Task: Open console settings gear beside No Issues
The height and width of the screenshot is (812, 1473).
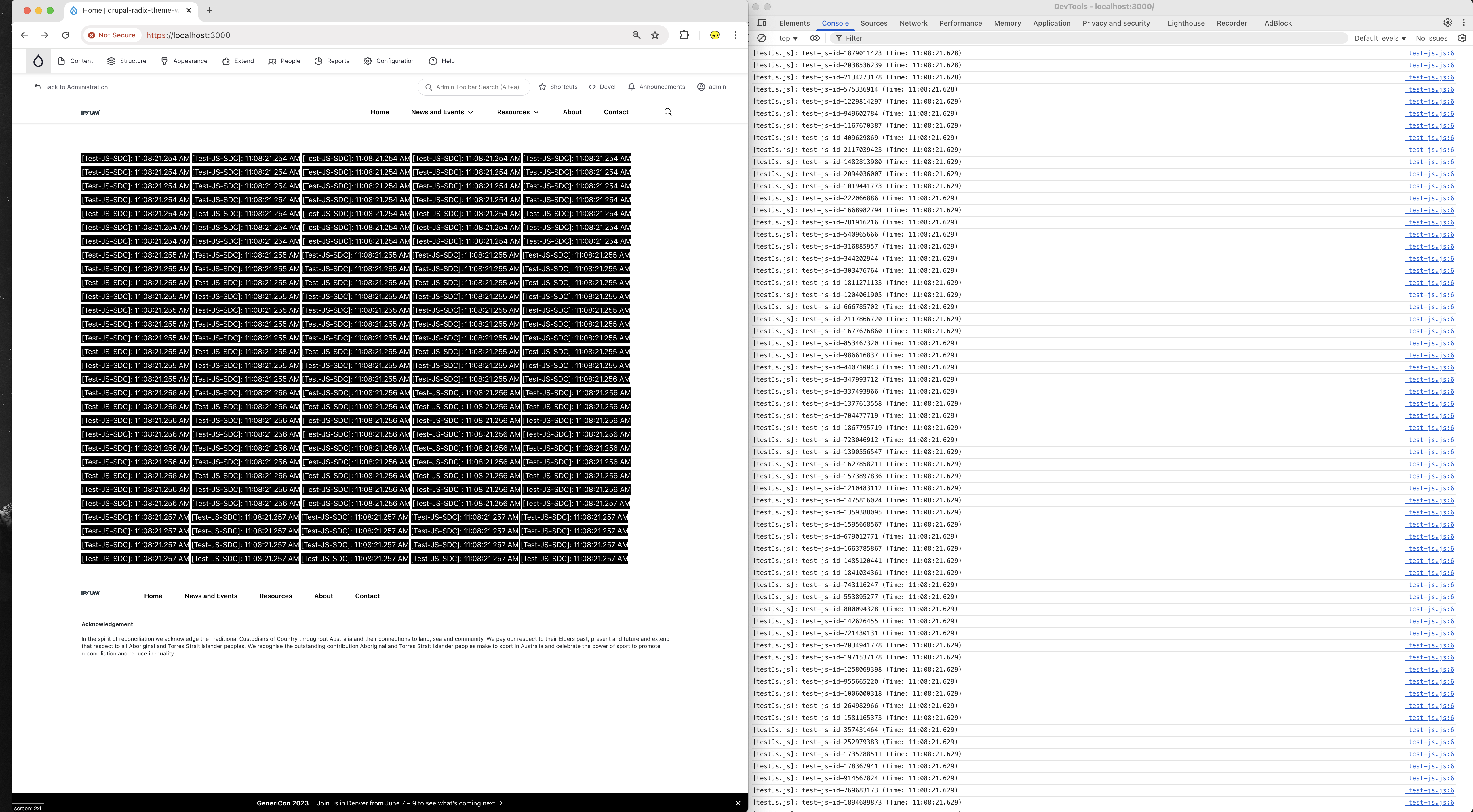Action: click(1462, 38)
